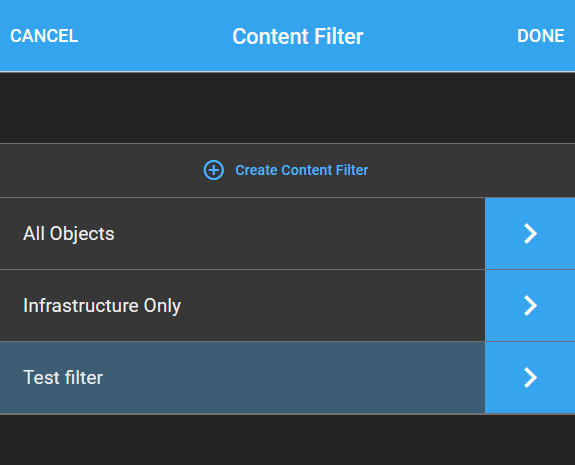Image resolution: width=575 pixels, height=465 pixels.
Task: Open details arrow for Infrastructure Only
Action: click(530, 305)
